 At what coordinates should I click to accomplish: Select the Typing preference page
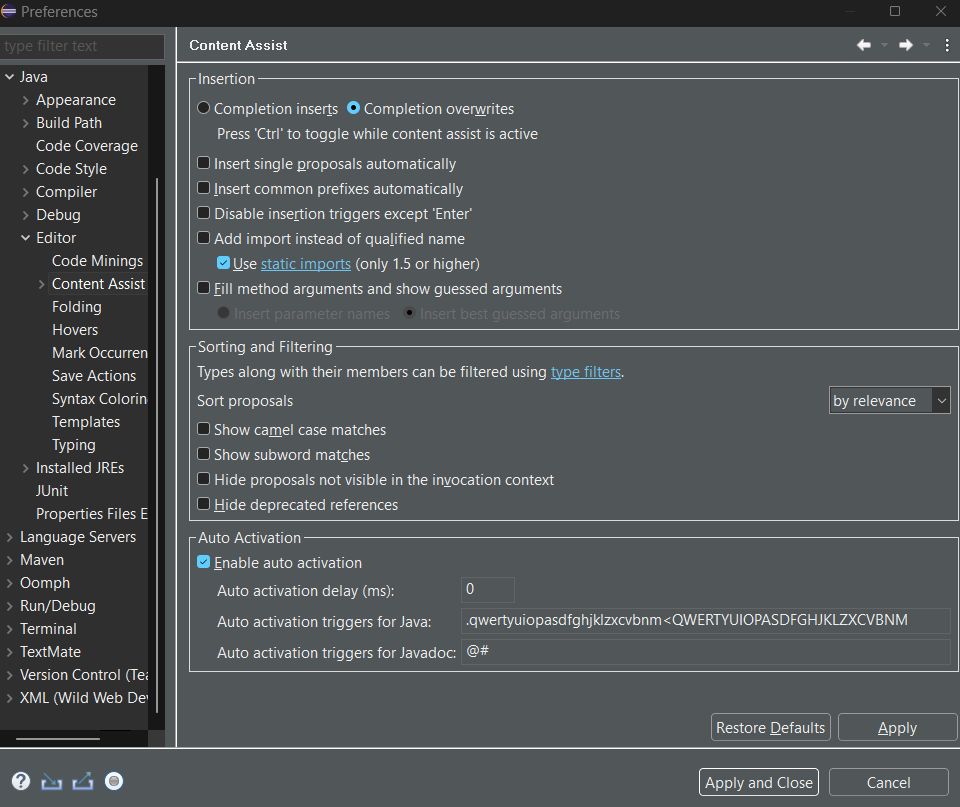(x=73, y=445)
